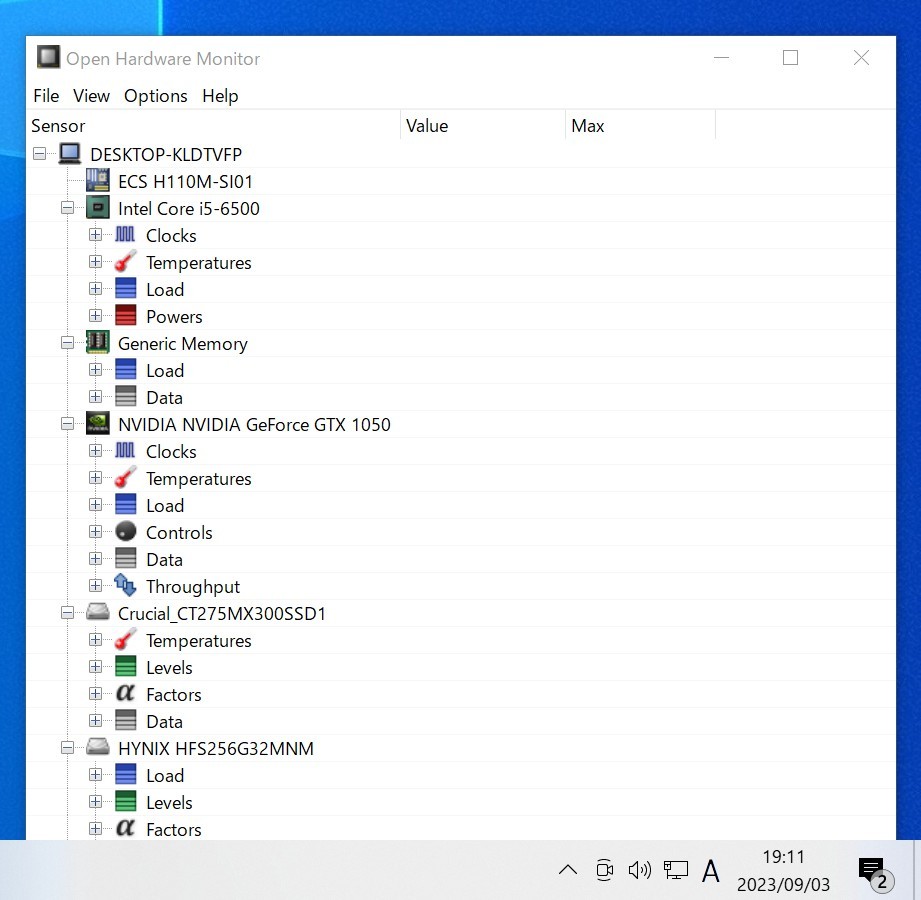The image size is (921, 900).
Task: Select Factors label under HYNIX drive
Action: pyautogui.click(x=173, y=830)
